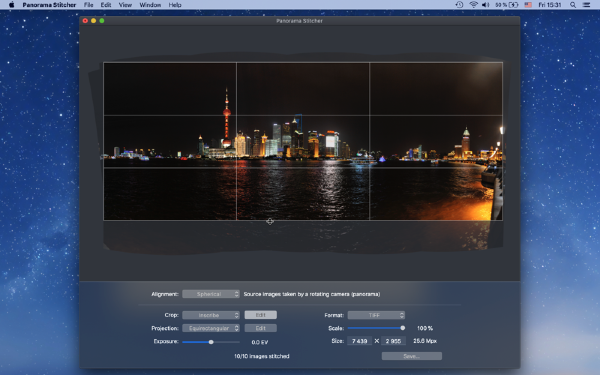Click the battery status icon
Screen dimensions: 600x375
click(514, 5)
